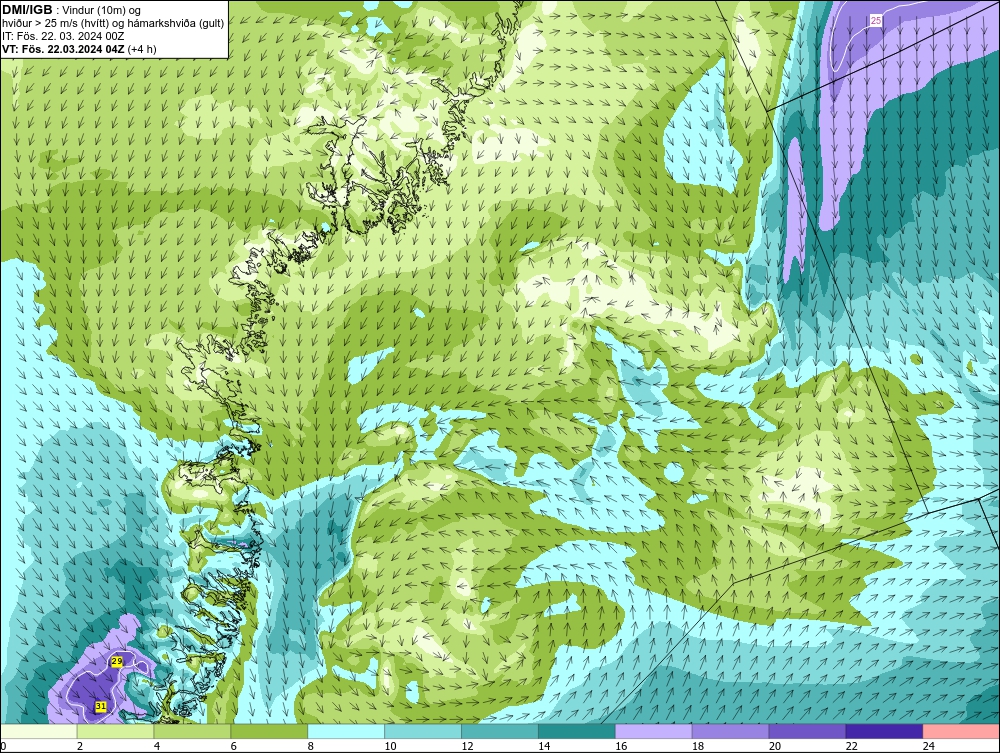Screen dimensions: 1000x753
Task: Click the 16–18 m/s lavender legend swatch
Action: (x=654, y=731)
